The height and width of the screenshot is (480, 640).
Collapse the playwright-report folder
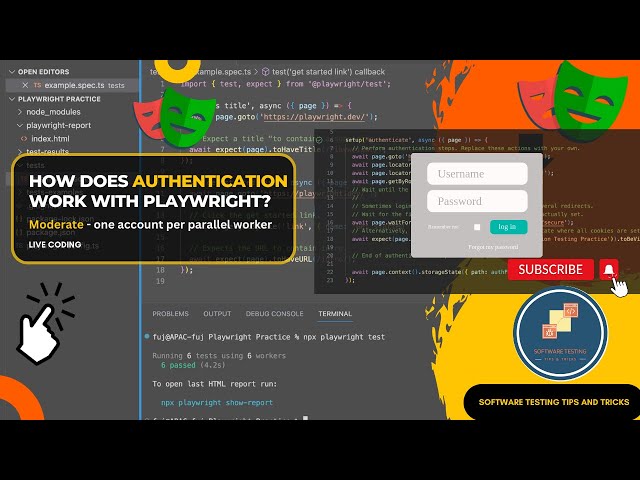pos(20,125)
